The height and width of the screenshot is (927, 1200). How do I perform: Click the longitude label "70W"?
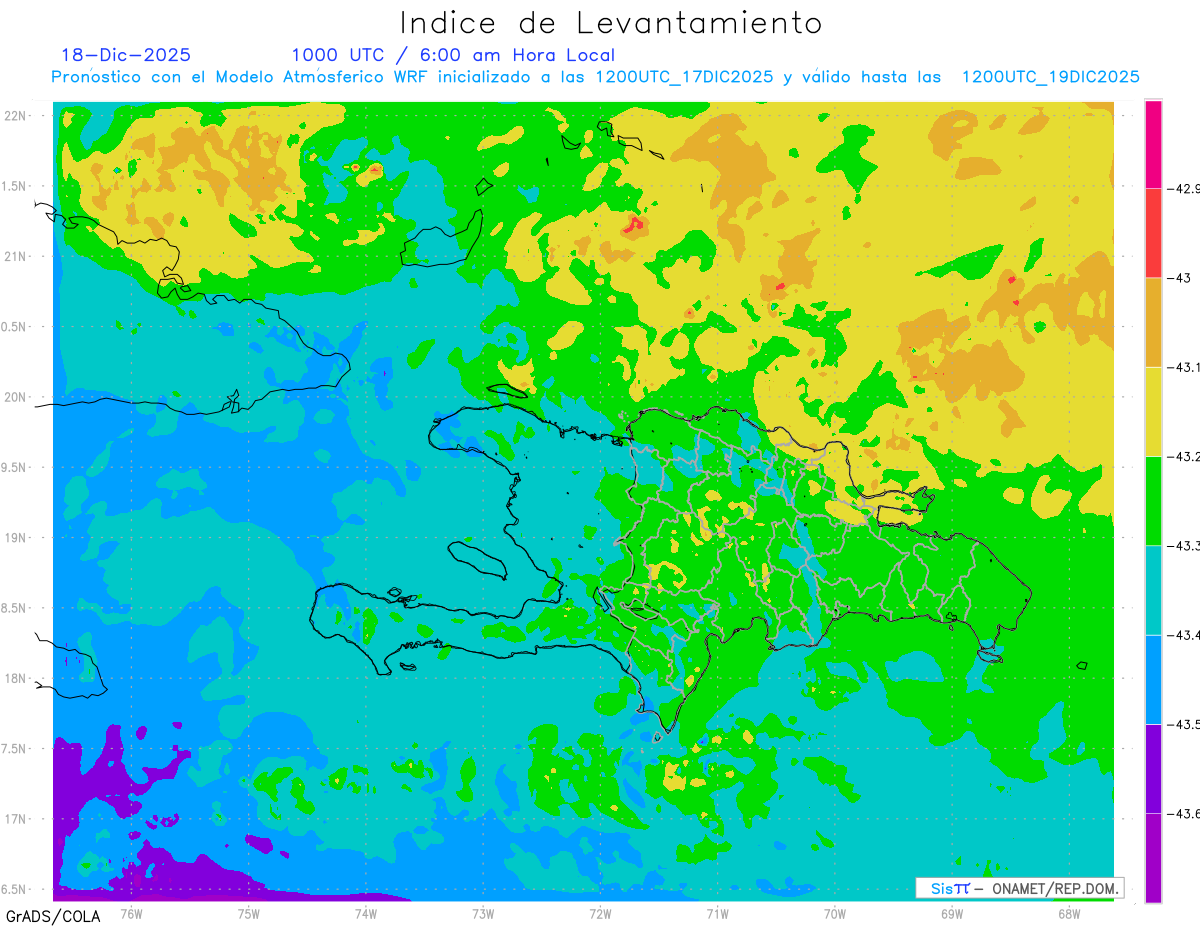[x=834, y=913]
